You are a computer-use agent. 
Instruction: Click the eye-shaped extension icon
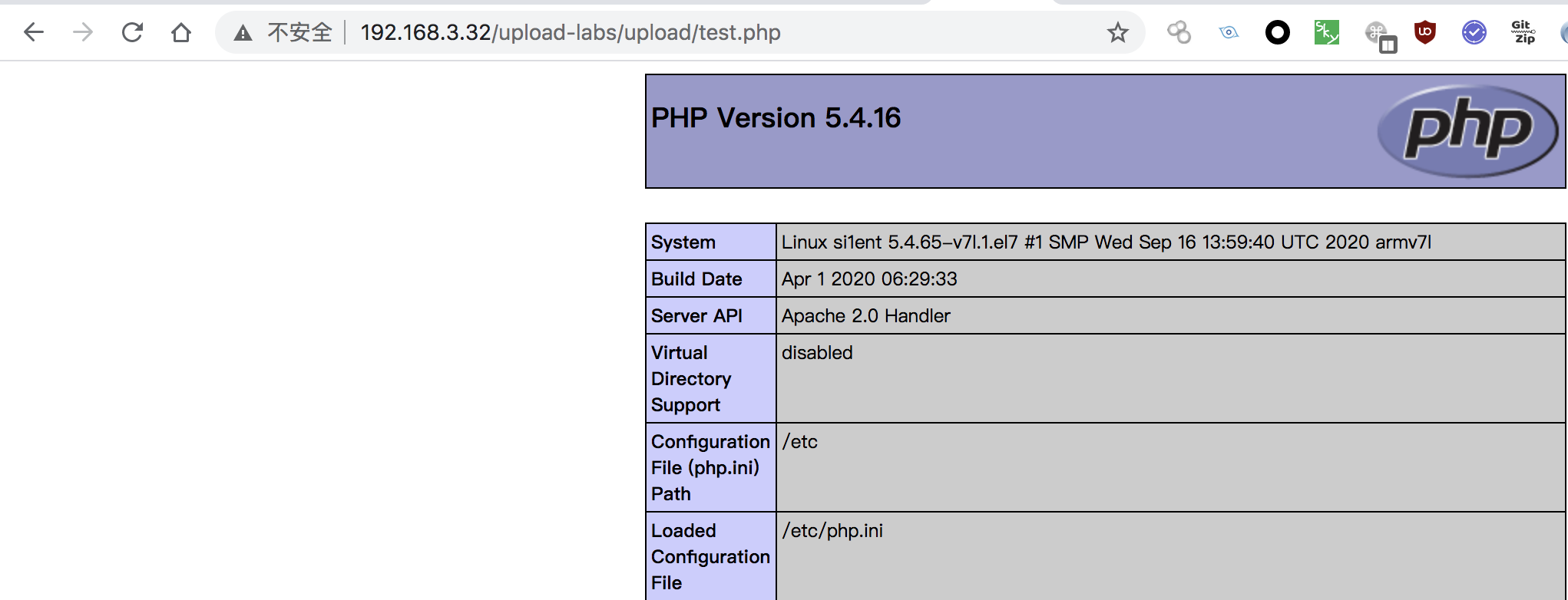tap(1229, 32)
